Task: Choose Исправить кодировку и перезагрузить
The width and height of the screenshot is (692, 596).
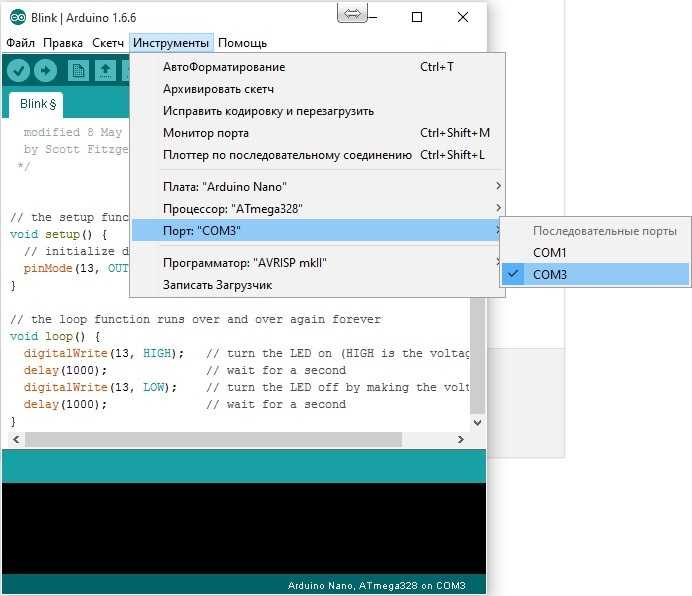Action: pyautogui.click(x=317, y=111)
